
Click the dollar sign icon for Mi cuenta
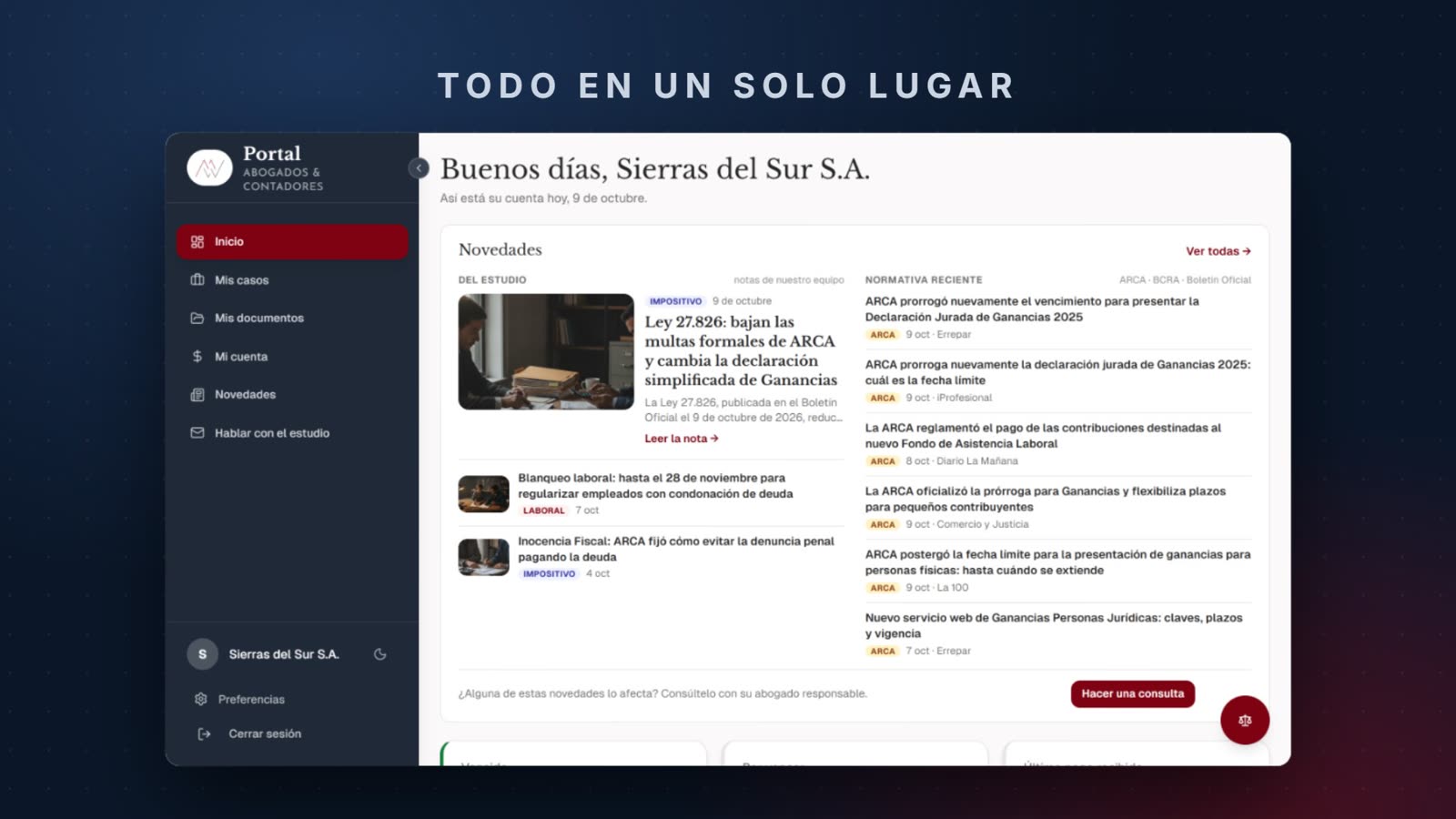point(197,357)
